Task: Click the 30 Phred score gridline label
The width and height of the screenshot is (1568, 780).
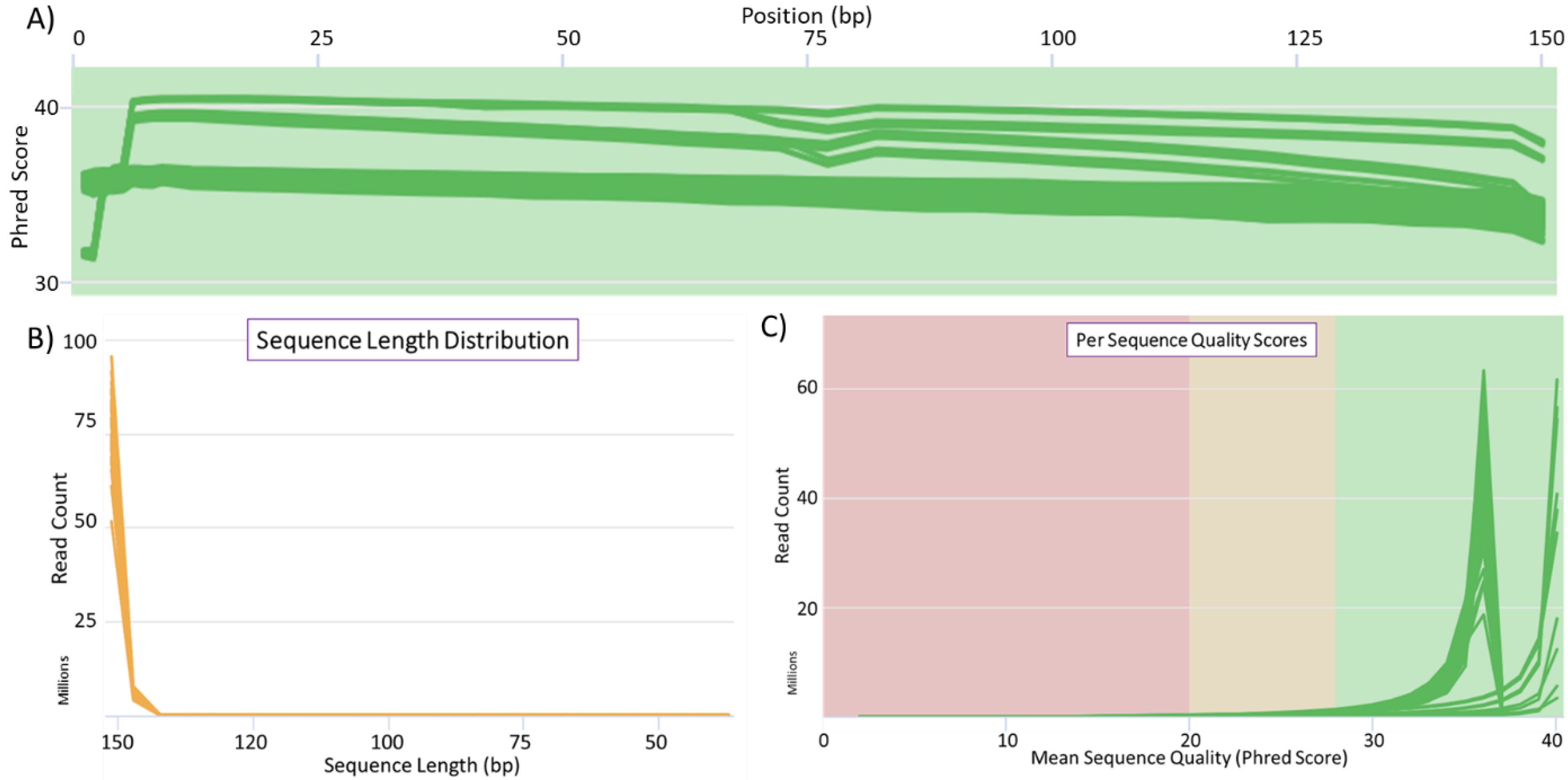Action: coord(46,283)
